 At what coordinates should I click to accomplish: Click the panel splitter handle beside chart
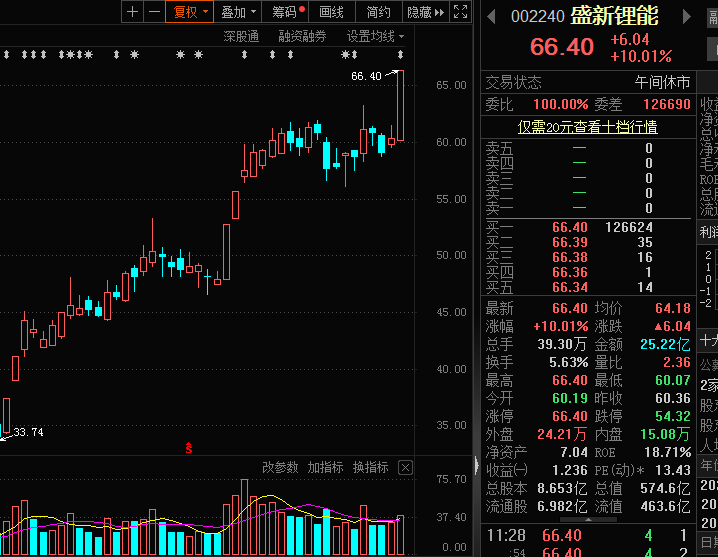pyautogui.click(x=475, y=465)
